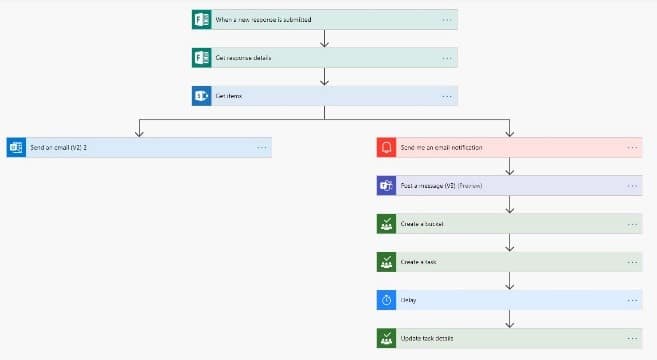Click the clock icon on the Delay step
The width and height of the screenshot is (657, 360).
coord(386,300)
